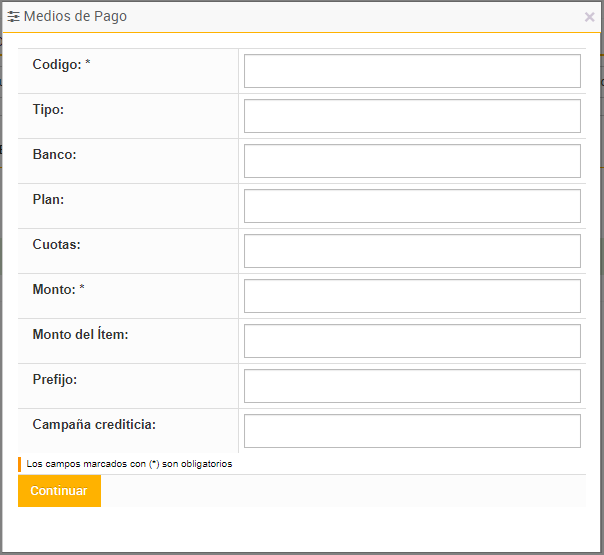604x555 pixels.
Task: Click the Cuotas label
Action: click(x=56, y=244)
